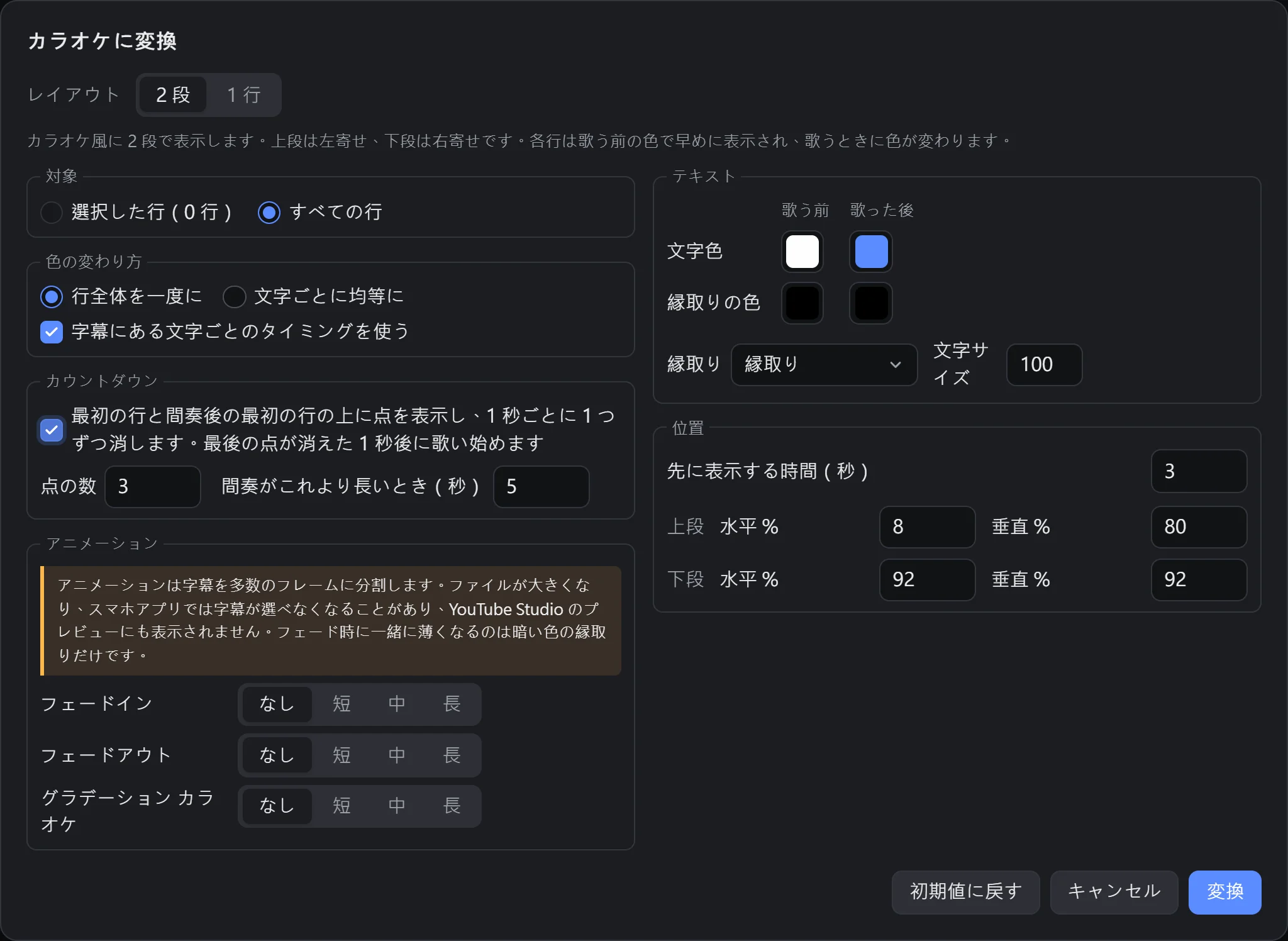Set グラデーション カラオケ to 中
The width and height of the screenshot is (1288, 941).
tap(397, 806)
